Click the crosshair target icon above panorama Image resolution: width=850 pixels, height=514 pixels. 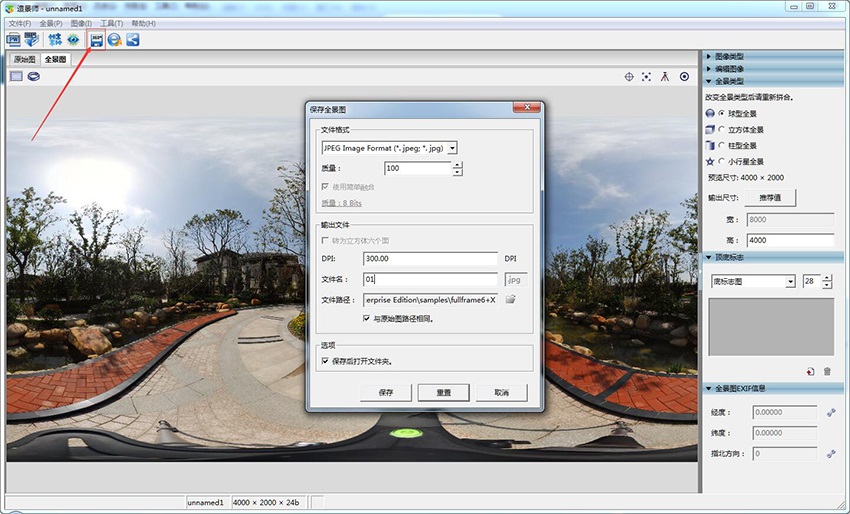pyautogui.click(x=629, y=76)
